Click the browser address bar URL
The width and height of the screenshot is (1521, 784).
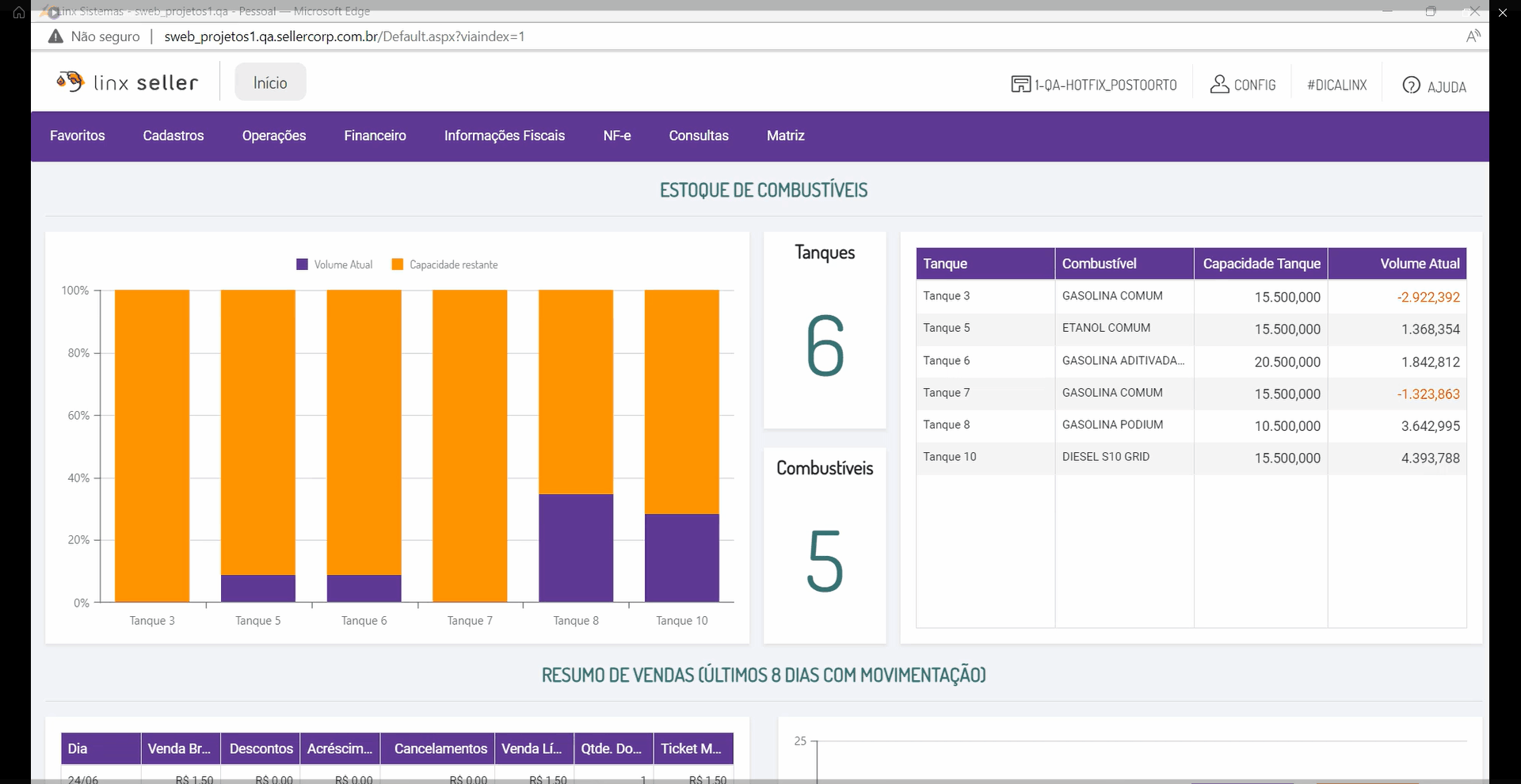[344, 36]
